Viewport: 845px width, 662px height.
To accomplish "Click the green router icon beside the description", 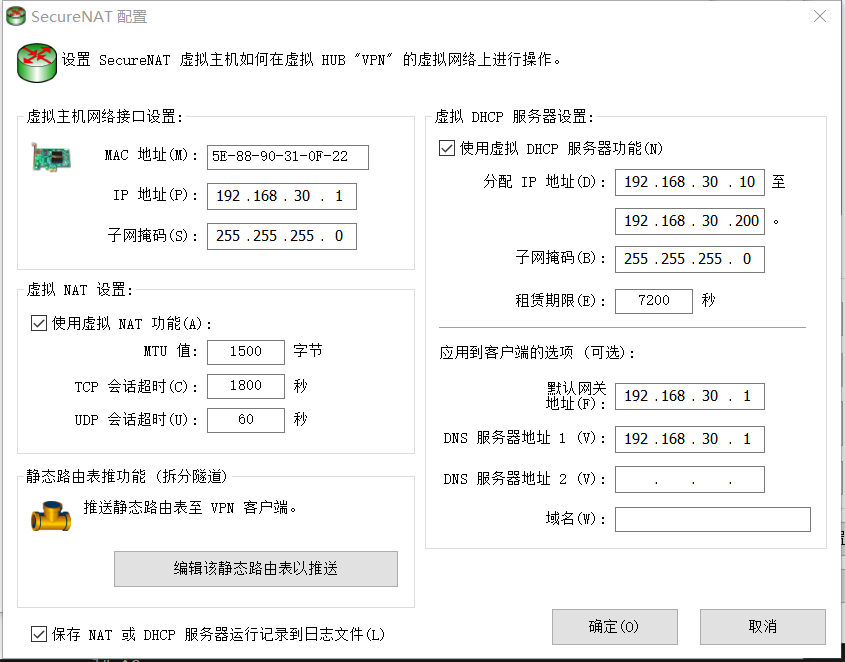I will pos(37,63).
